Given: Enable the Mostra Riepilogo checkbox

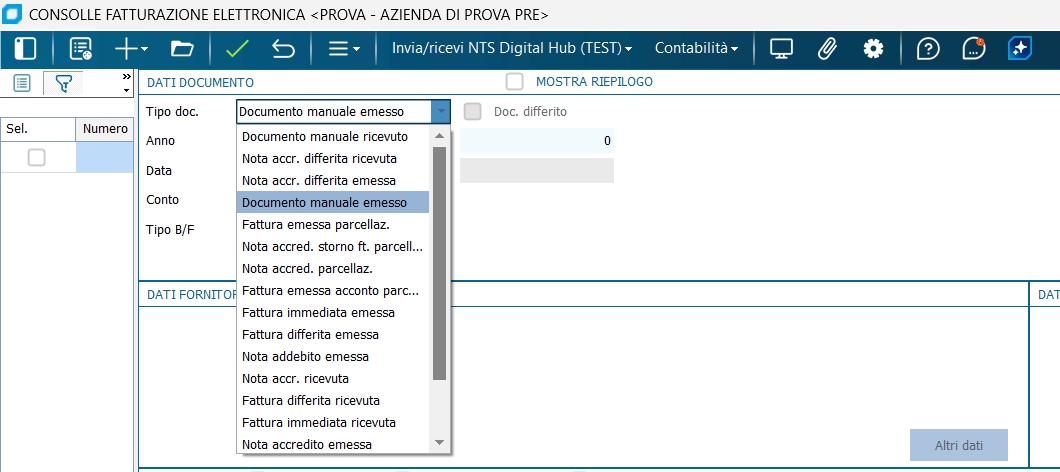Looking at the screenshot, I should tap(515, 81).
